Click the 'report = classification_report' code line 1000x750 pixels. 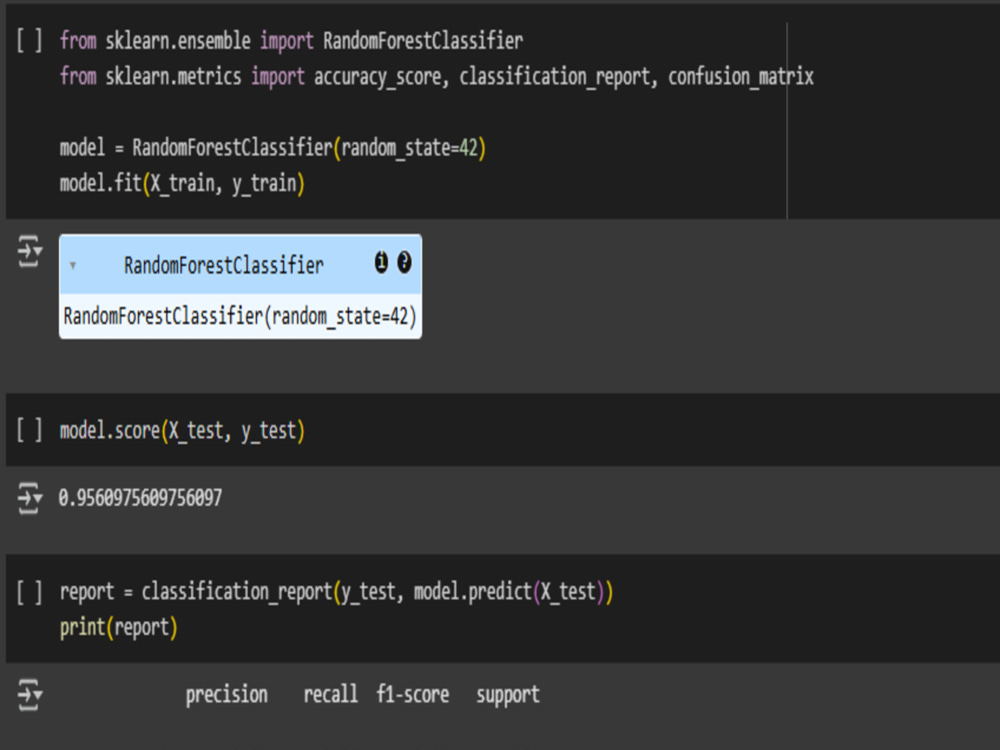pyautogui.click(x=337, y=592)
